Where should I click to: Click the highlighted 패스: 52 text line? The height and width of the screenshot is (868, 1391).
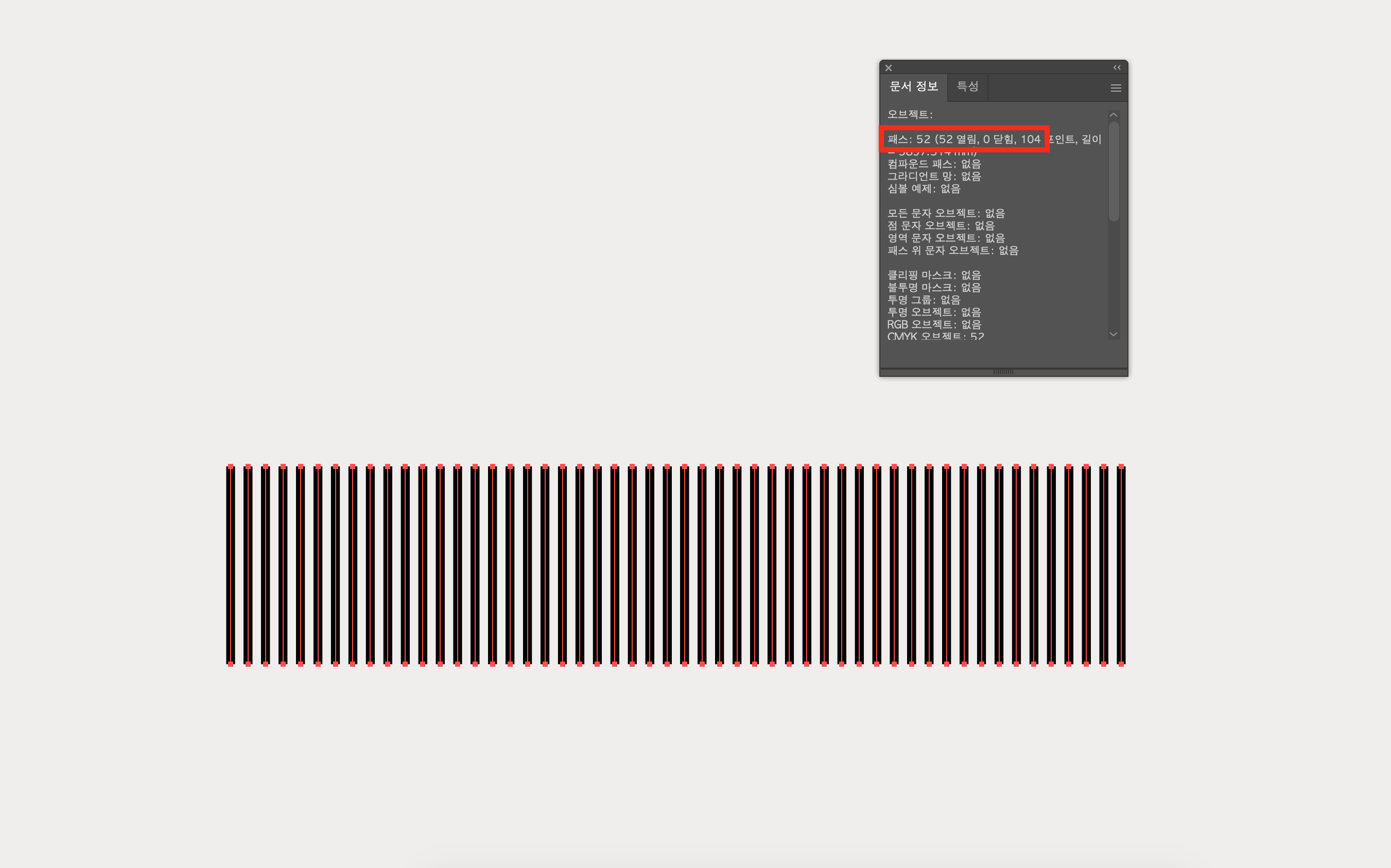coord(964,139)
